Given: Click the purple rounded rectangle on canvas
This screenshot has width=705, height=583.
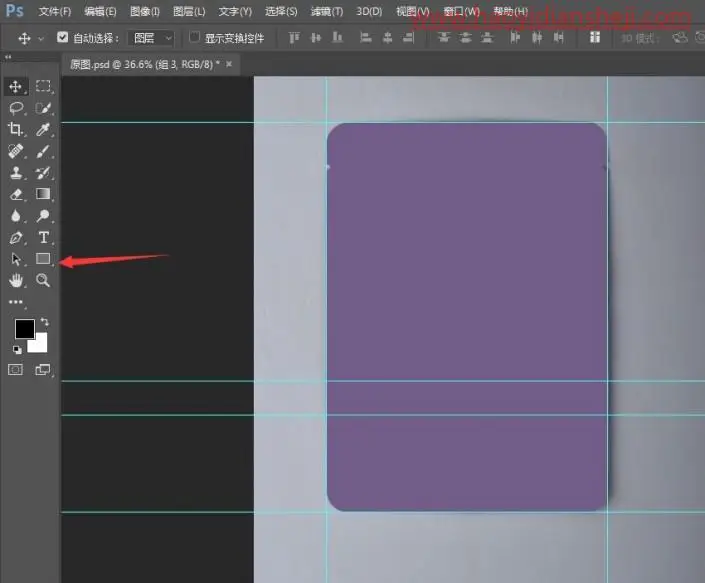Looking at the screenshot, I should click(x=467, y=317).
